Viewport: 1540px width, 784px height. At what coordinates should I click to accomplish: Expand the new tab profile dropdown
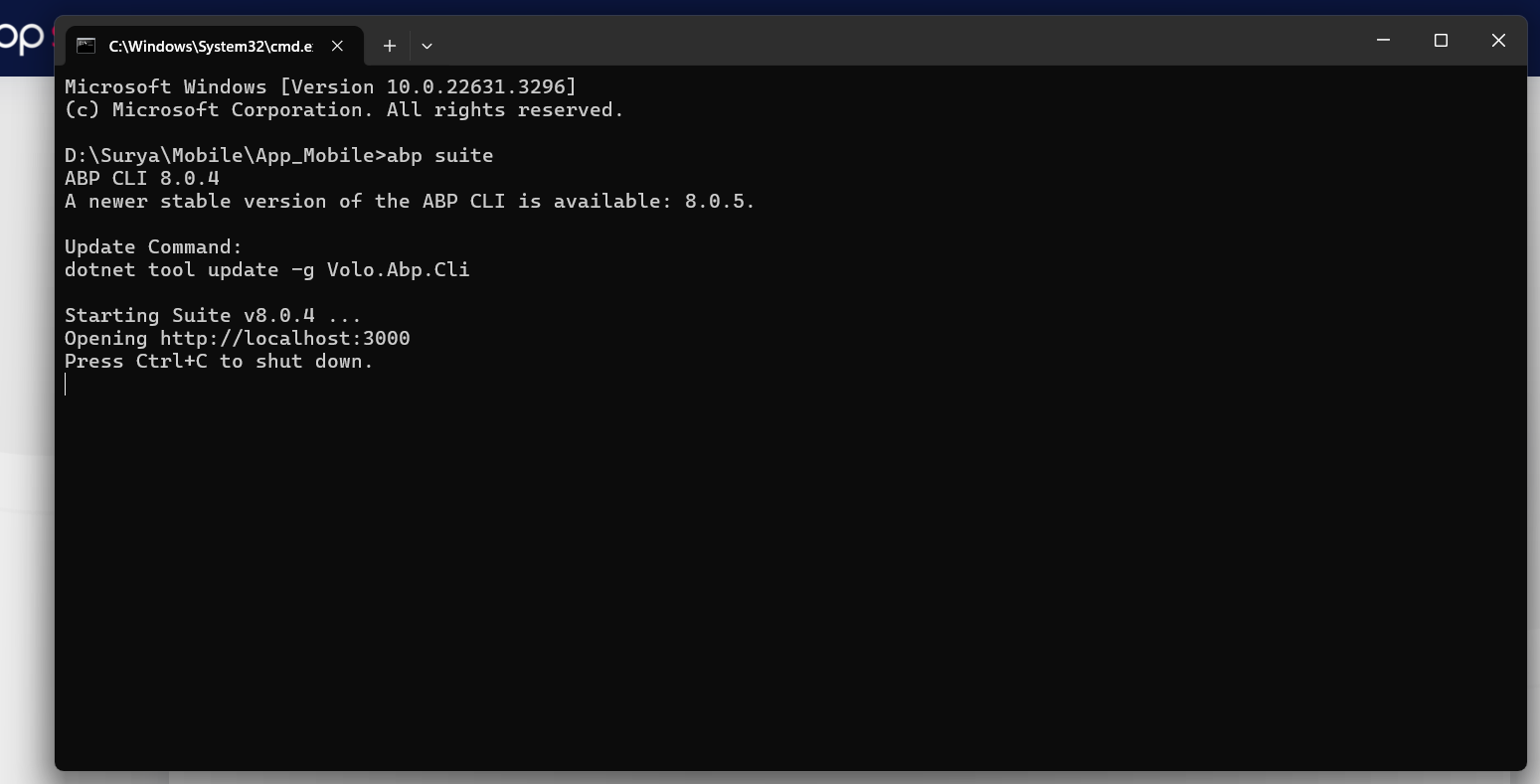[x=427, y=46]
